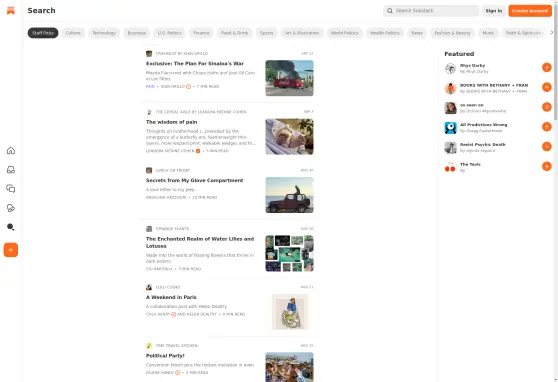Open the Inbox icon in sidebar
Screen dimensions: 558x382
coord(11,170)
